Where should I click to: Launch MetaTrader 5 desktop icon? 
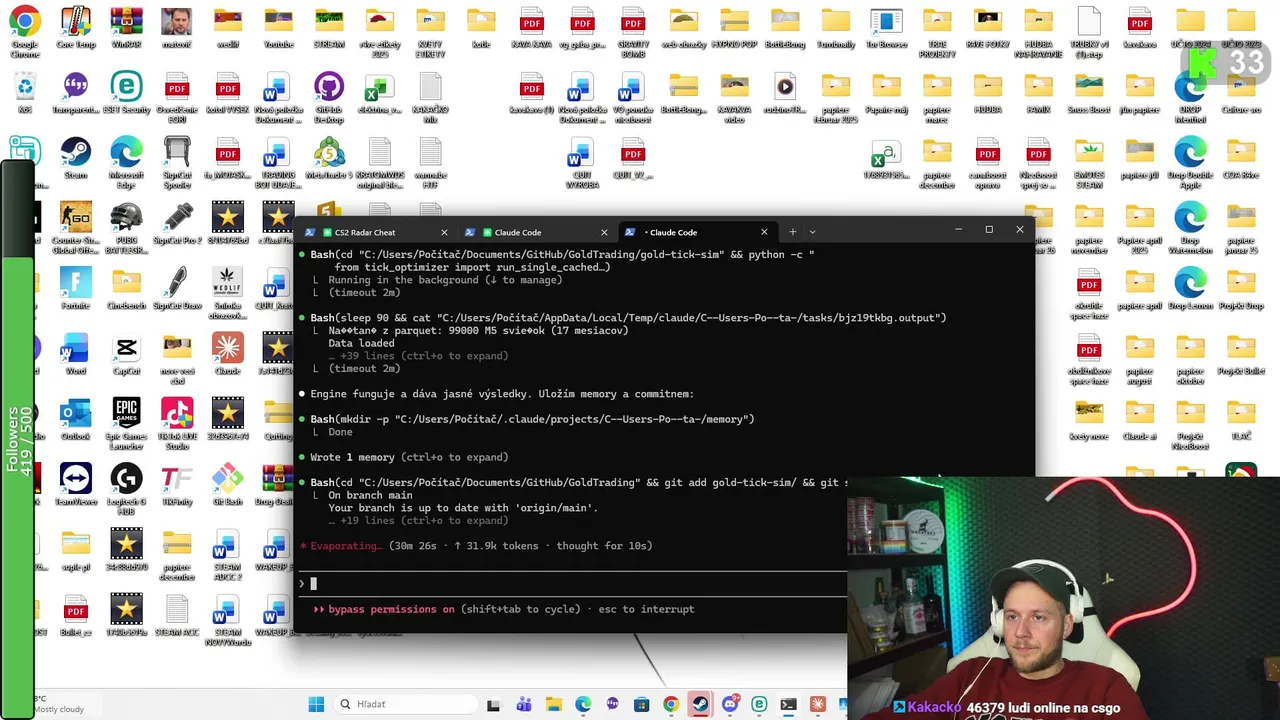[329, 157]
